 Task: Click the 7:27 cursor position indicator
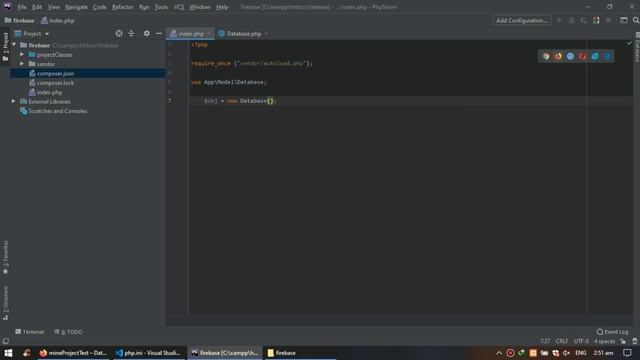click(x=545, y=341)
